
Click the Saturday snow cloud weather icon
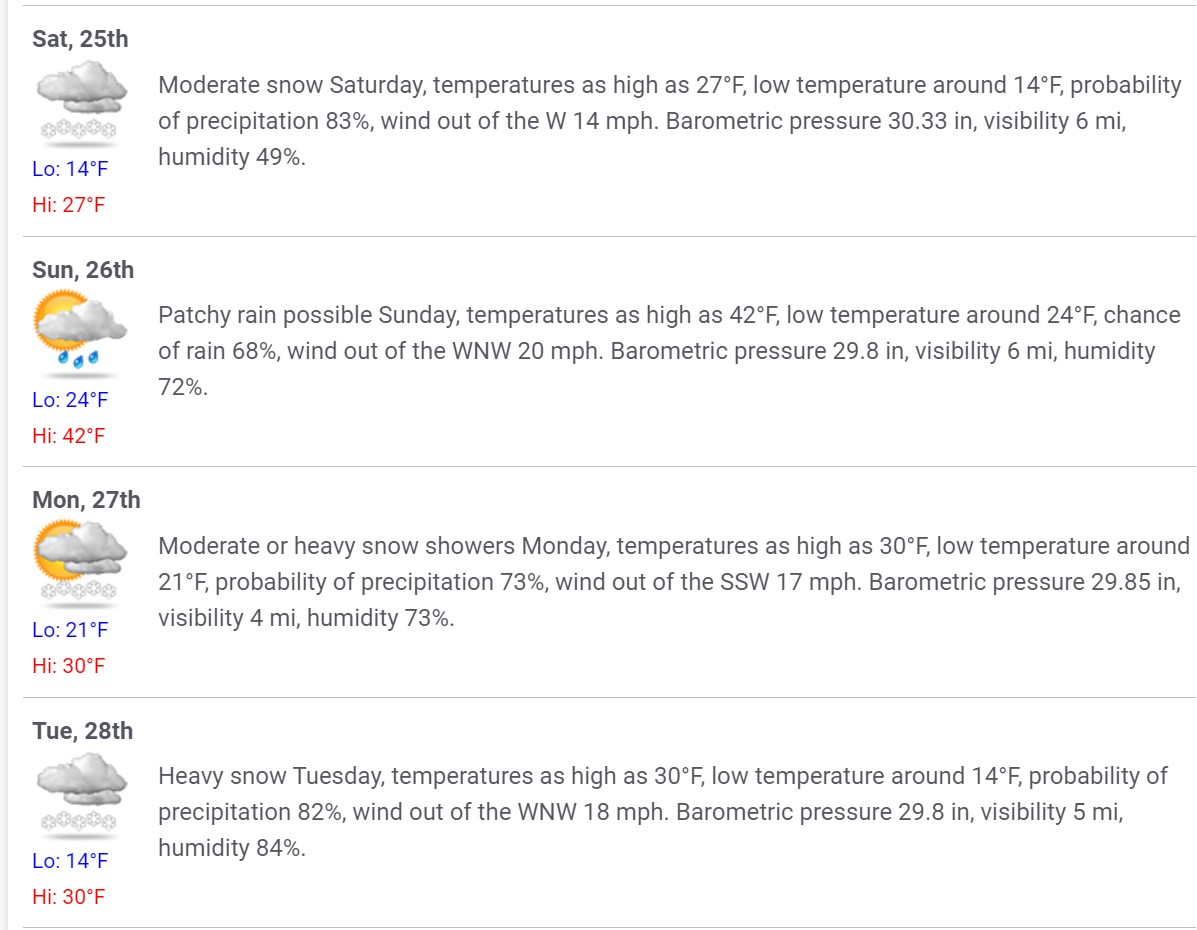[80, 104]
